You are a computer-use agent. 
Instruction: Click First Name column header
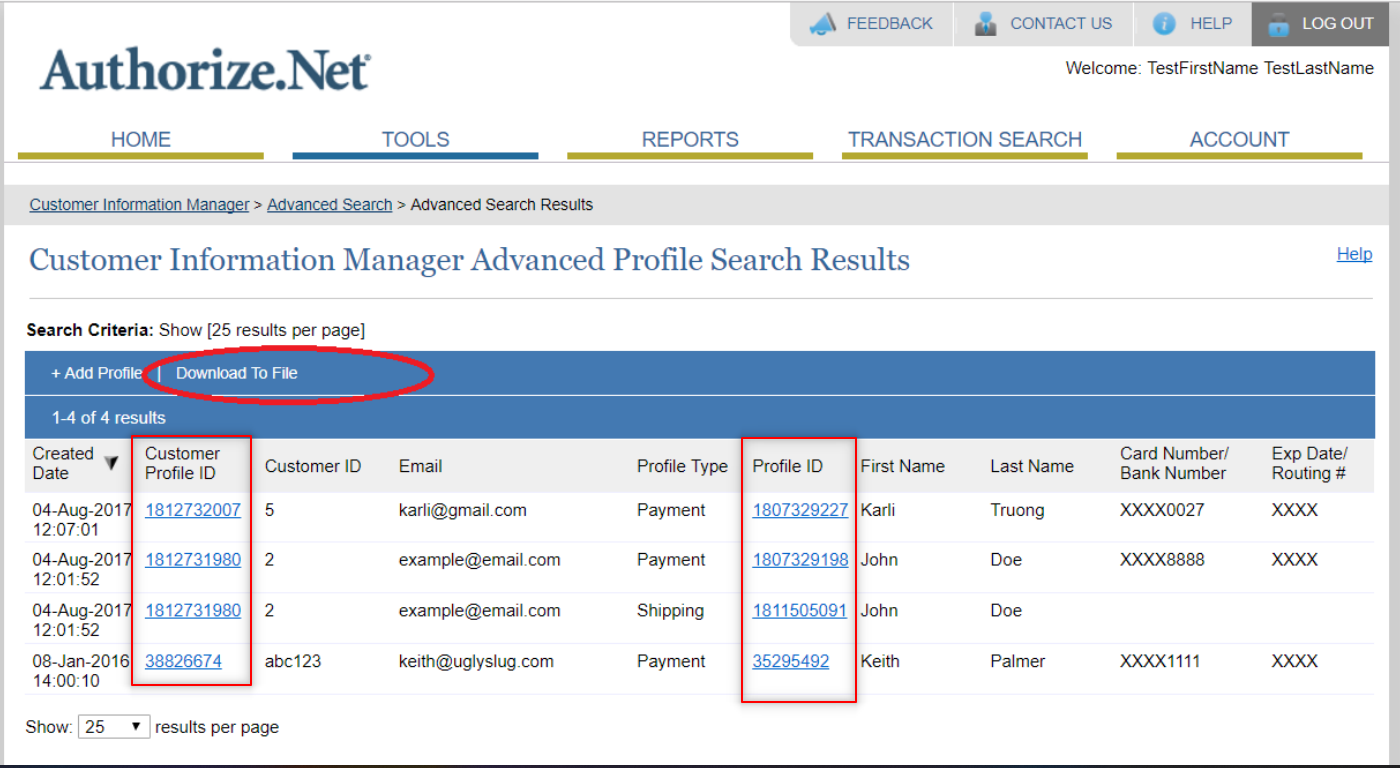(x=903, y=466)
